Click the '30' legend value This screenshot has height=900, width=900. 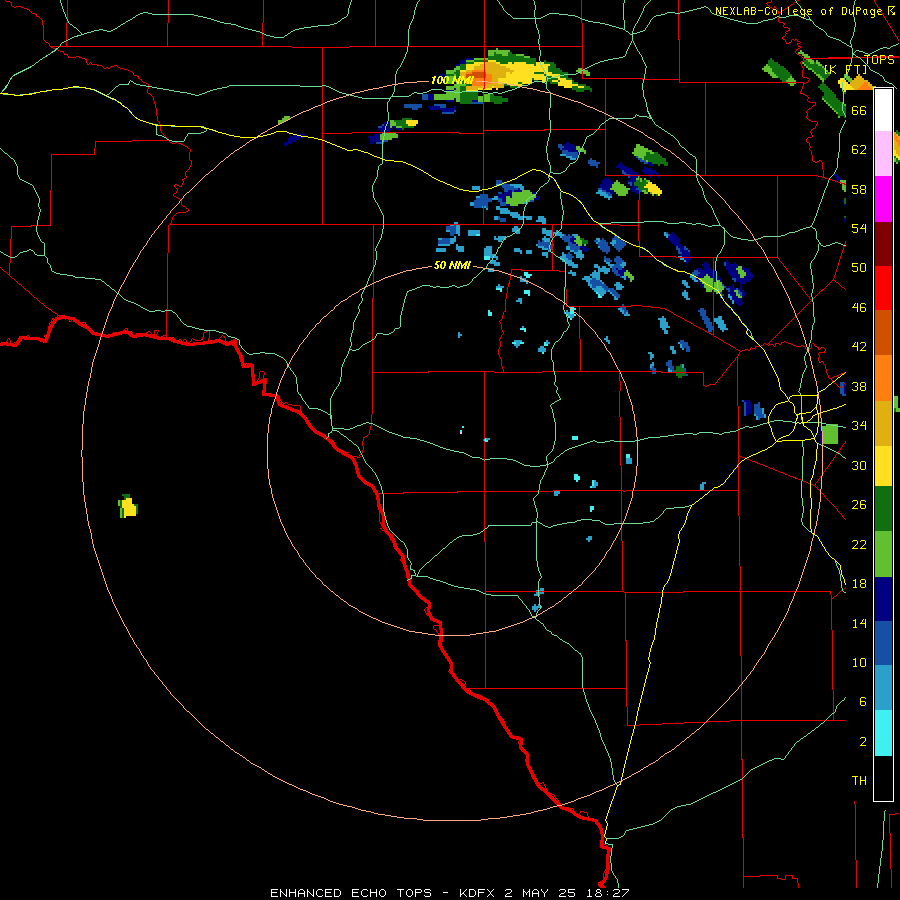coord(859,465)
